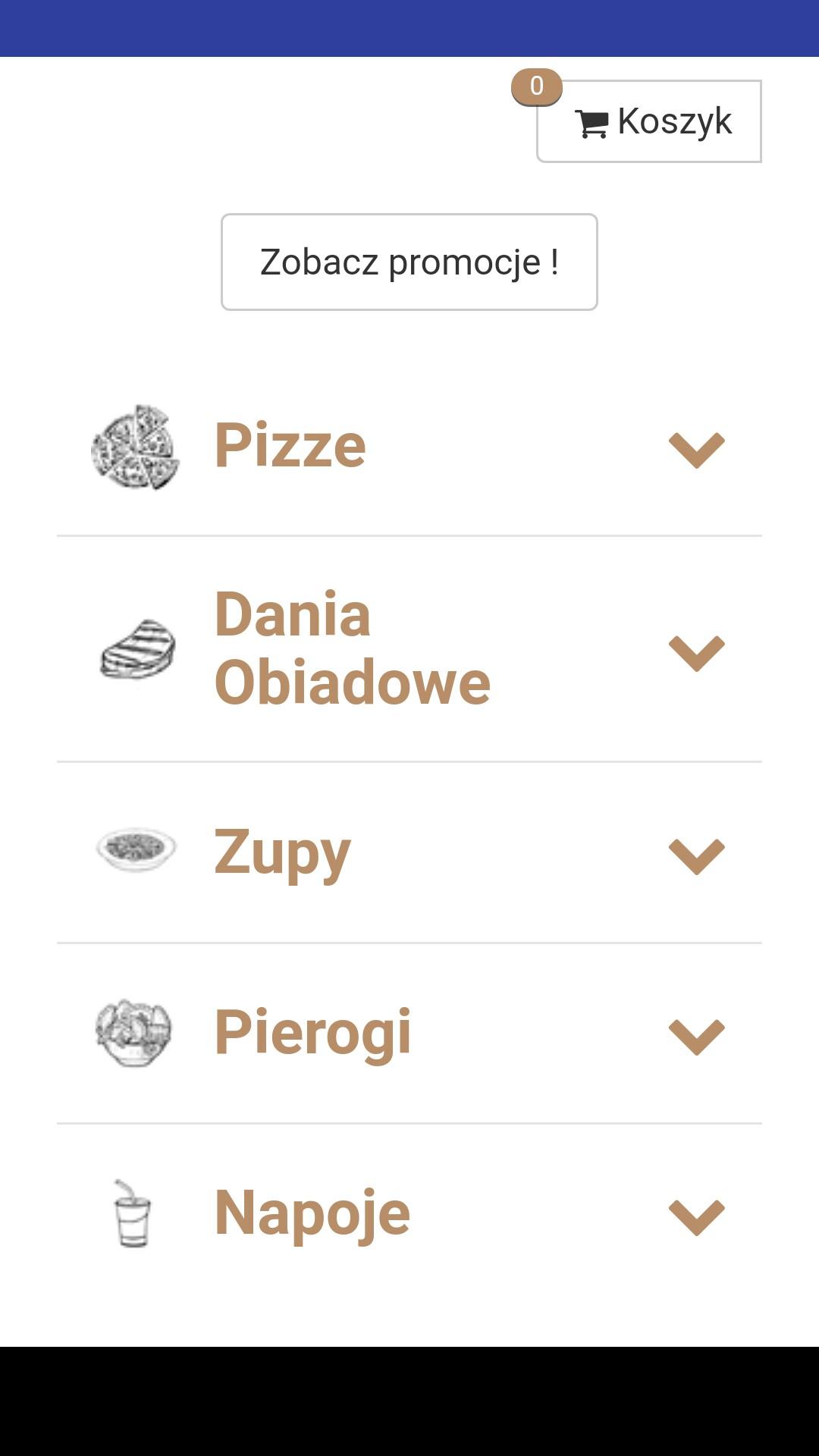Click the shopping cart icon in Koszyk
The image size is (819, 1456).
click(x=591, y=124)
